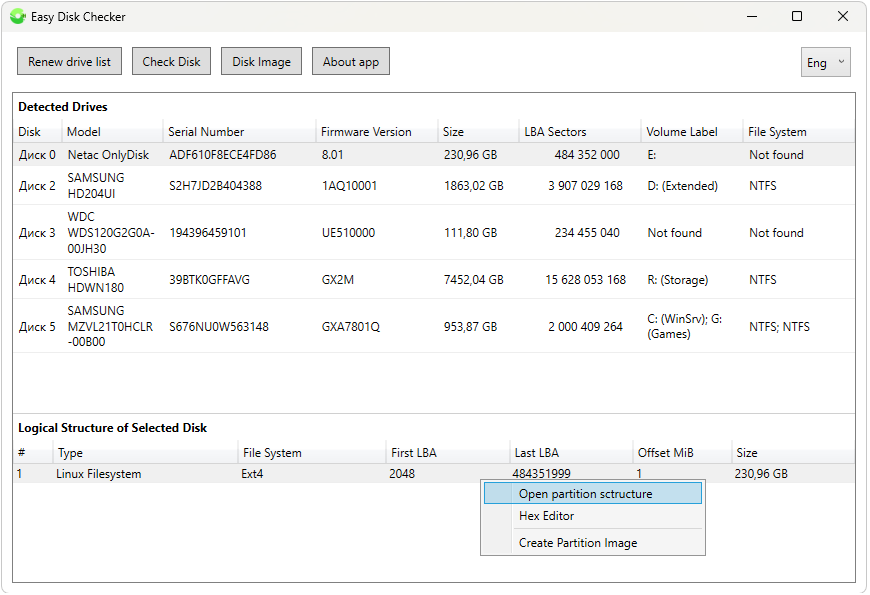Click the 'Renew drive list' button
Viewport: 870px width, 595px height.
(x=69, y=61)
